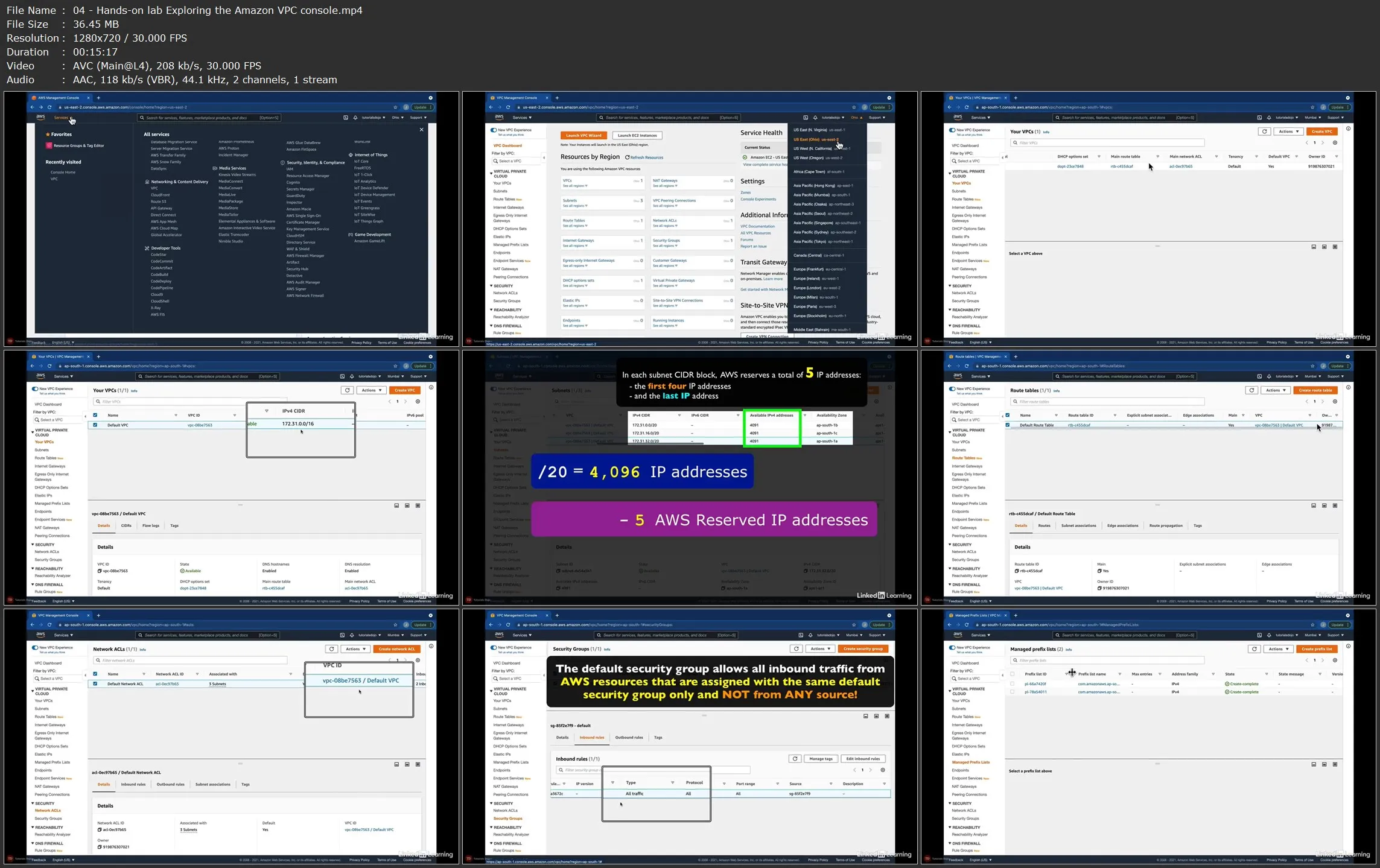Select US East (N. Virginia) in region menu
This screenshot has height=868, width=1380.
click(819, 130)
